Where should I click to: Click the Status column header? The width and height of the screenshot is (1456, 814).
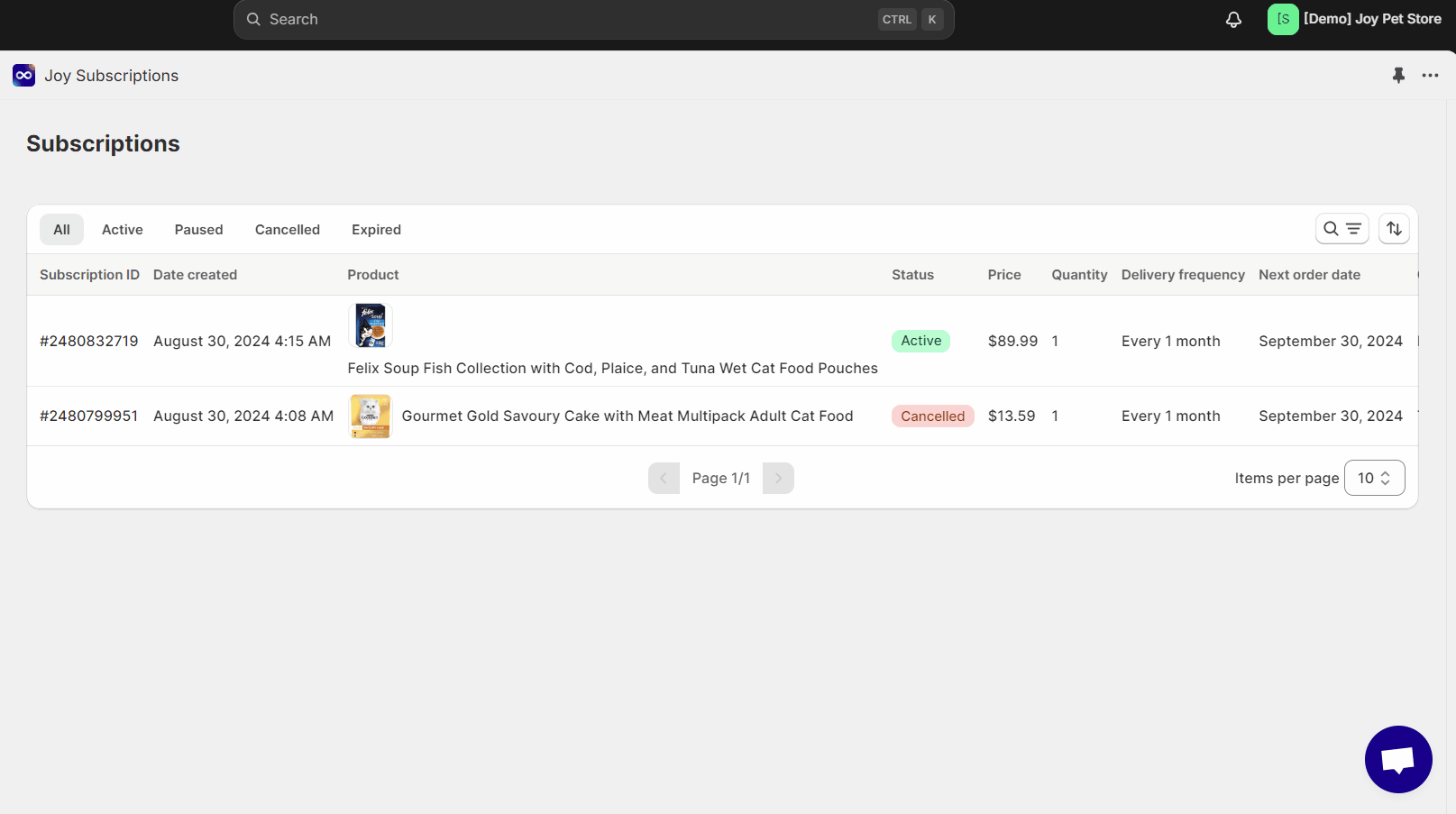tap(913, 275)
